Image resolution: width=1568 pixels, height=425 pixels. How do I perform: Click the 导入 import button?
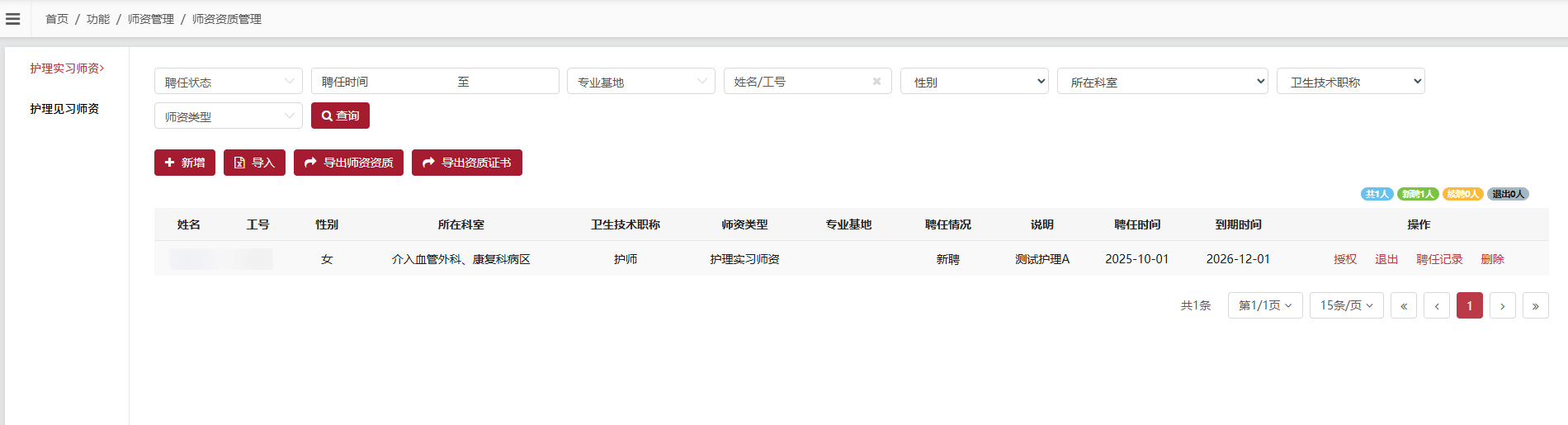pos(254,163)
